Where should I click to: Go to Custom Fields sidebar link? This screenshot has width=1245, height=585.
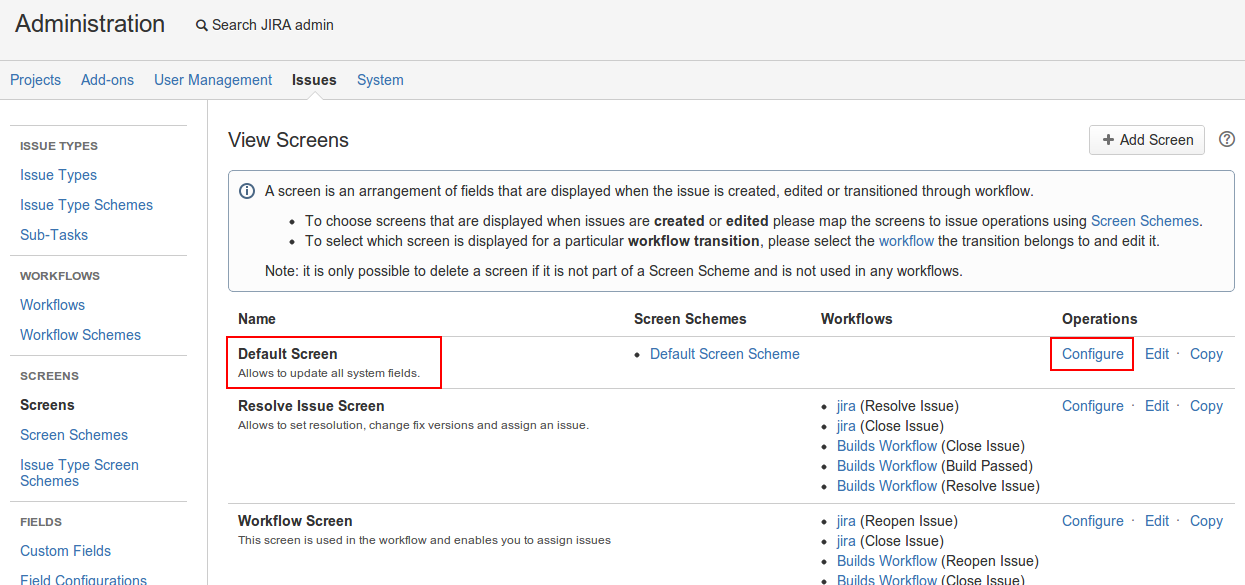[65, 551]
